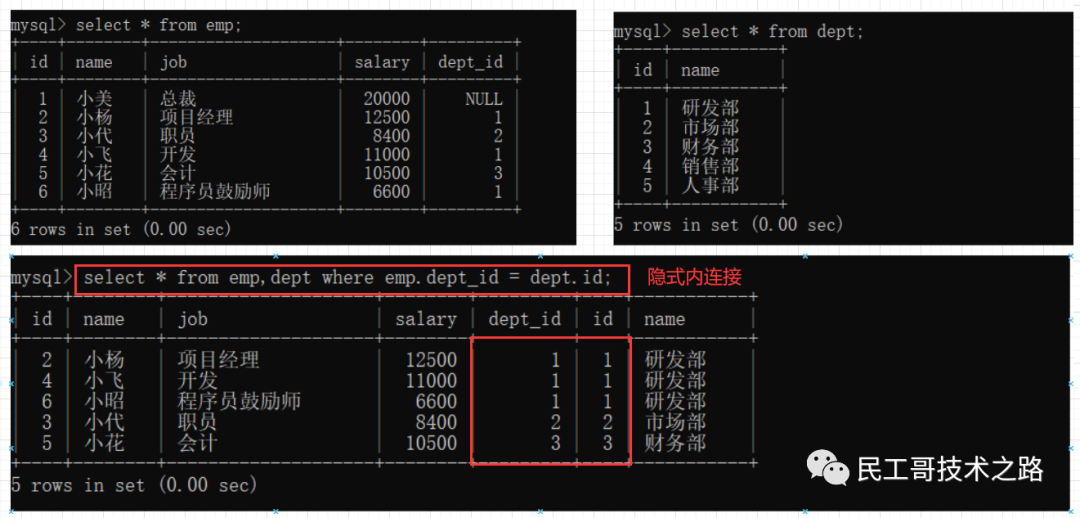Select the "NULL" dept_id cell
This screenshot has height=518, width=1080.
pyautogui.click(x=484, y=99)
